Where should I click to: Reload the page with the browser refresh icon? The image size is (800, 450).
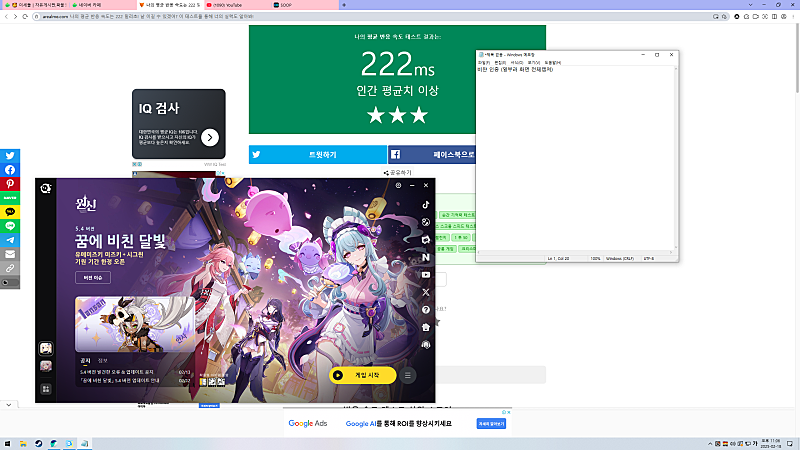25,16
